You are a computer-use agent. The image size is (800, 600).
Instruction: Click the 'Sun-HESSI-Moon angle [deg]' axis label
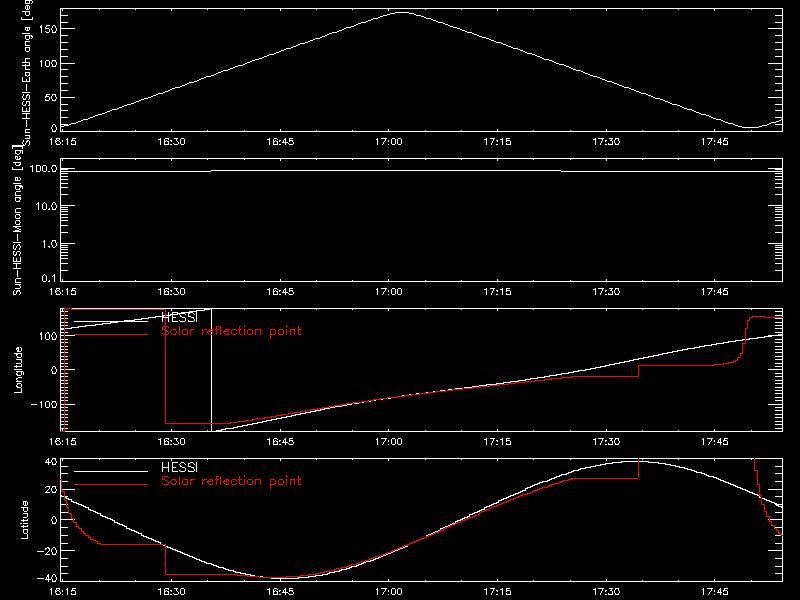(17, 220)
